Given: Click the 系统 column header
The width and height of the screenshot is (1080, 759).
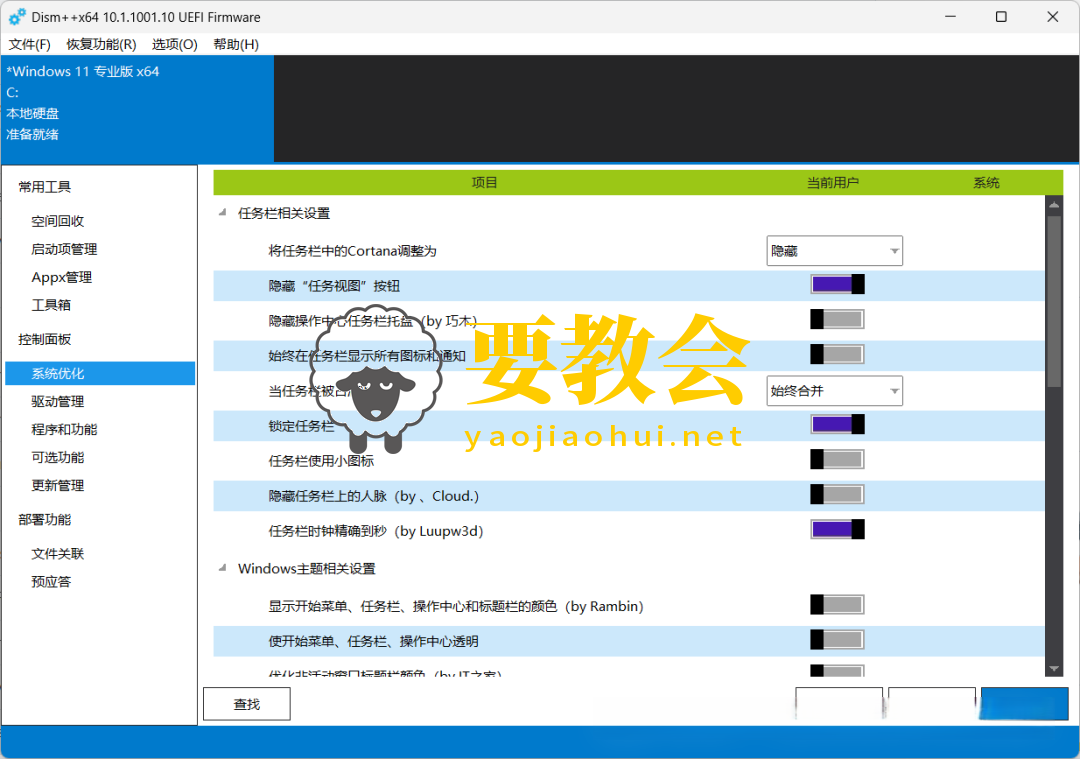Looking at the screenshot, I should click(986, 183).
